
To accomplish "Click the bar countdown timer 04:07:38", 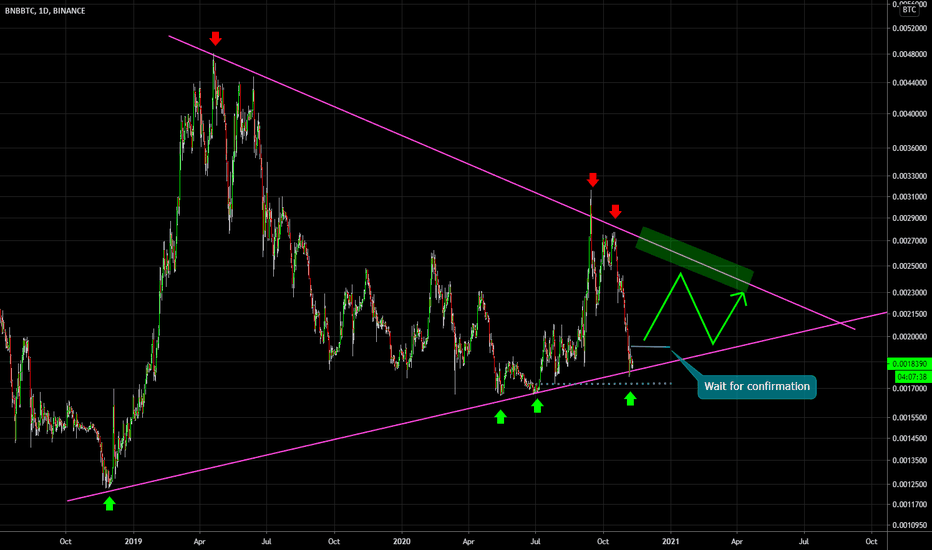I will 912,376.
